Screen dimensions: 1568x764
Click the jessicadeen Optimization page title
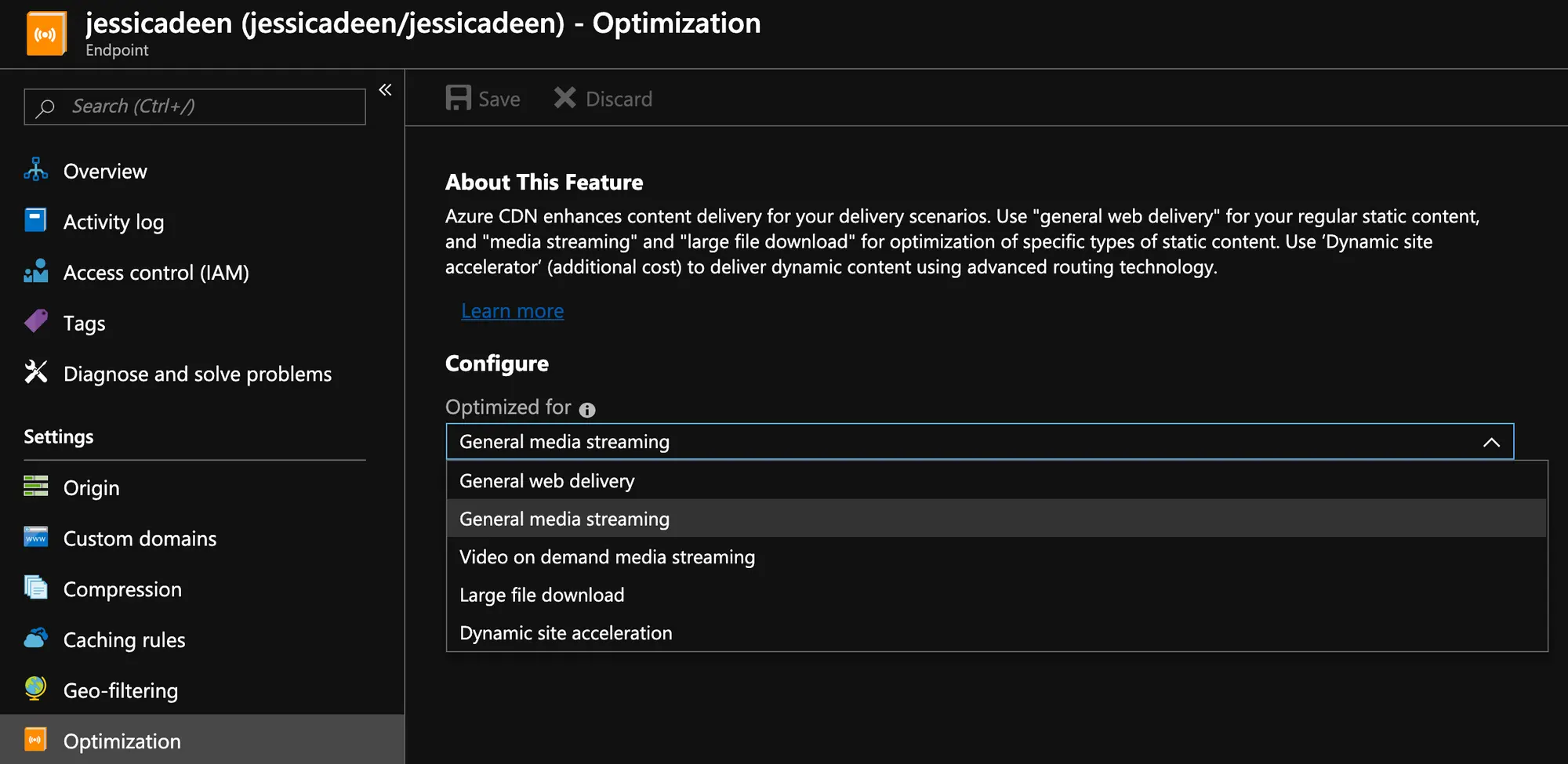click(423, 23)
